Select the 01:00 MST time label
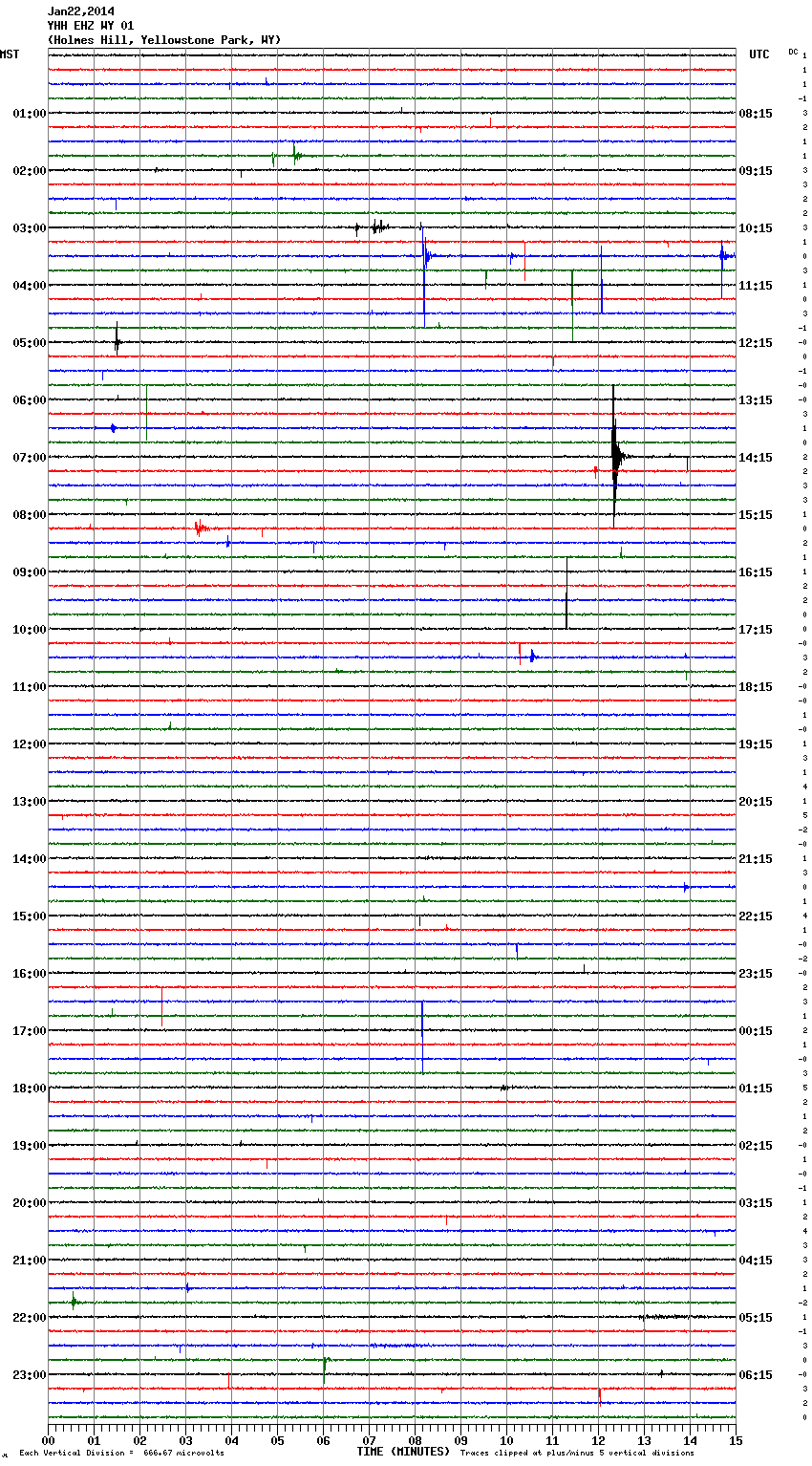 coord(30,114)
